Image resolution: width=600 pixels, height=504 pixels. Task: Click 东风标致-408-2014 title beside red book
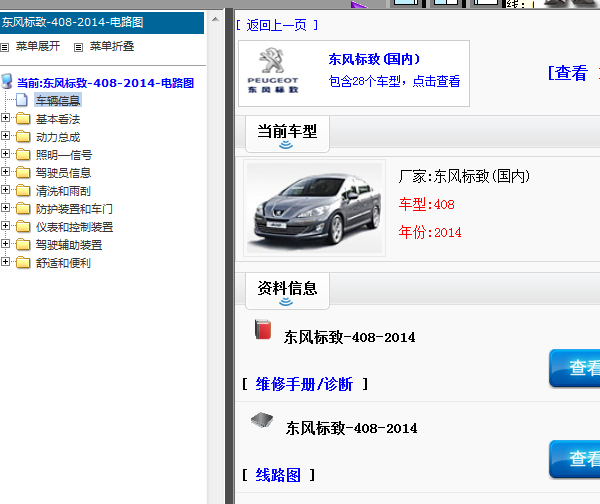(x=349, y=338)
